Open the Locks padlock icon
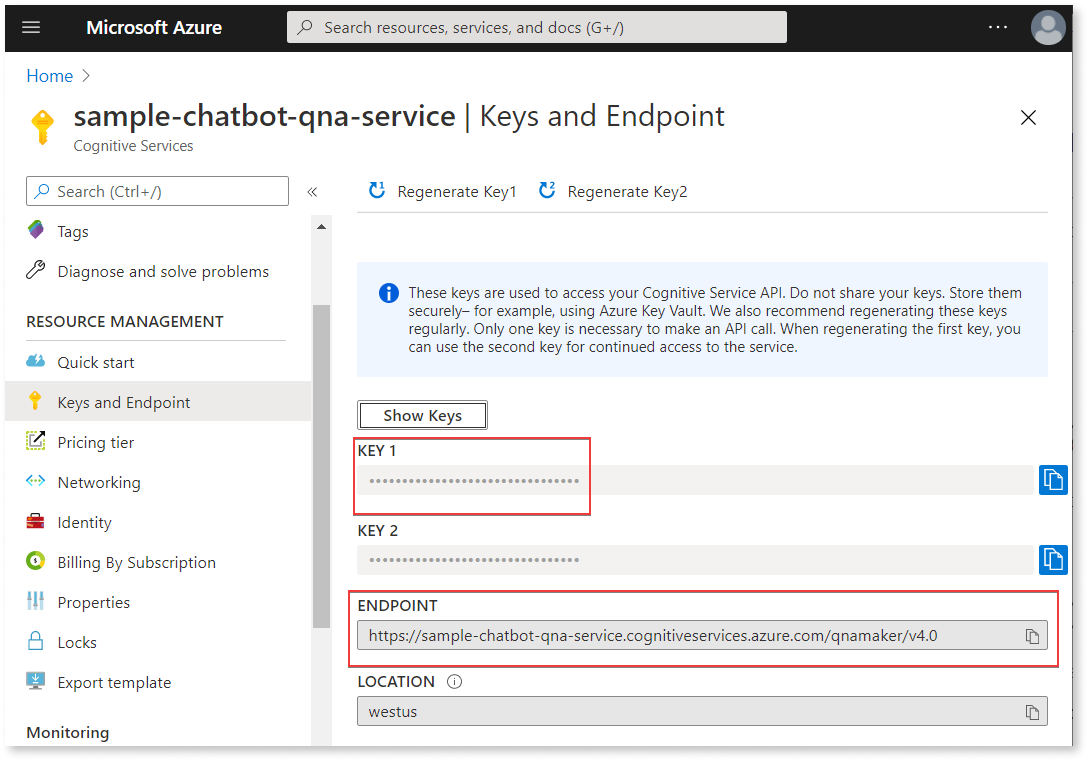 (35, 642)
